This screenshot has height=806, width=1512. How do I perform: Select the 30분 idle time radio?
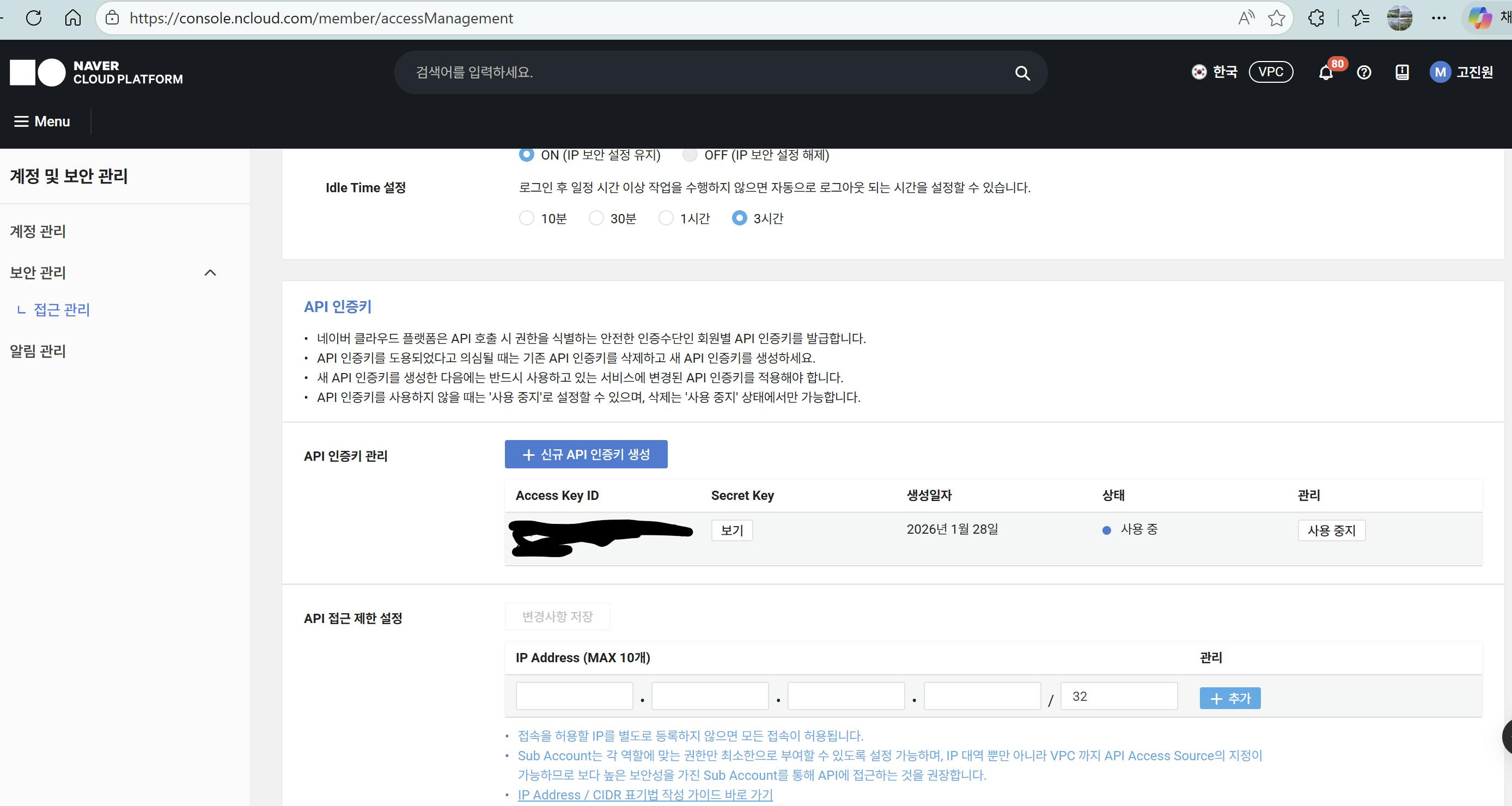point(596,218)
